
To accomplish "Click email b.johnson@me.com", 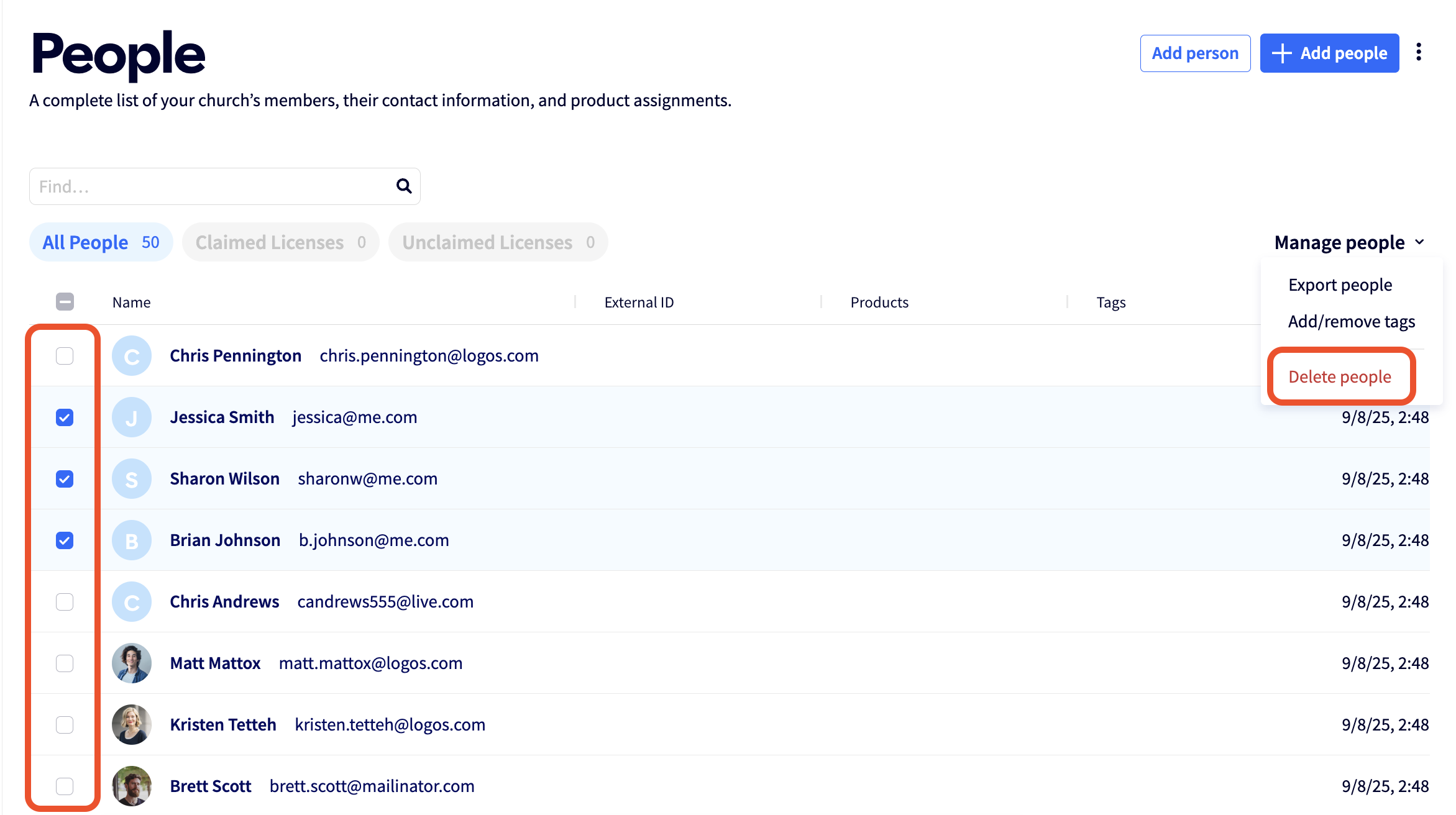I will tap(374, 540).
